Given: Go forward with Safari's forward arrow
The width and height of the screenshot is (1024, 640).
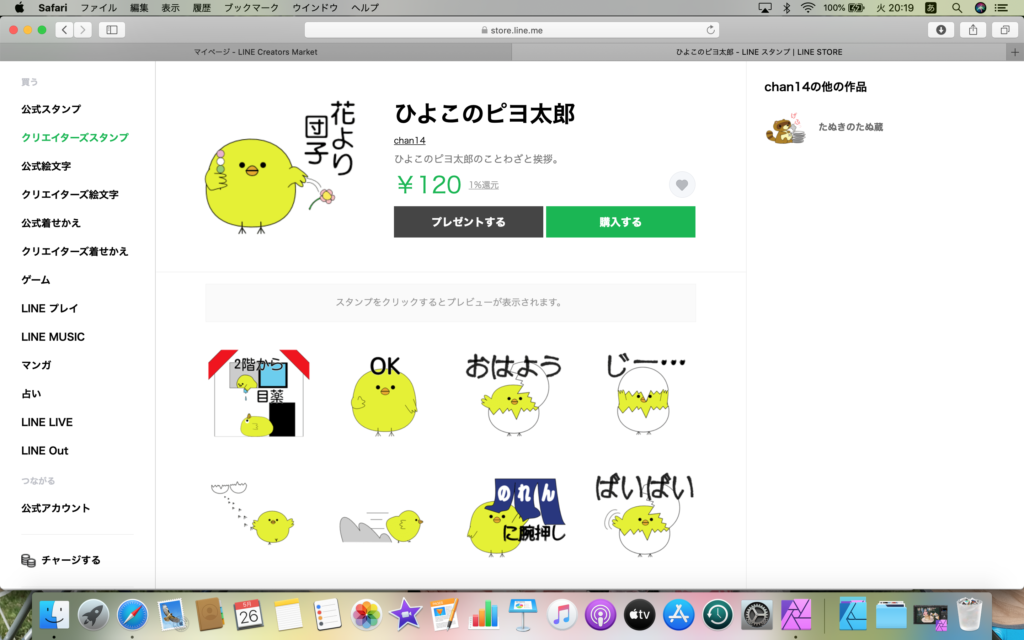Looking at the screenshot, I should (x=83, y=29).
